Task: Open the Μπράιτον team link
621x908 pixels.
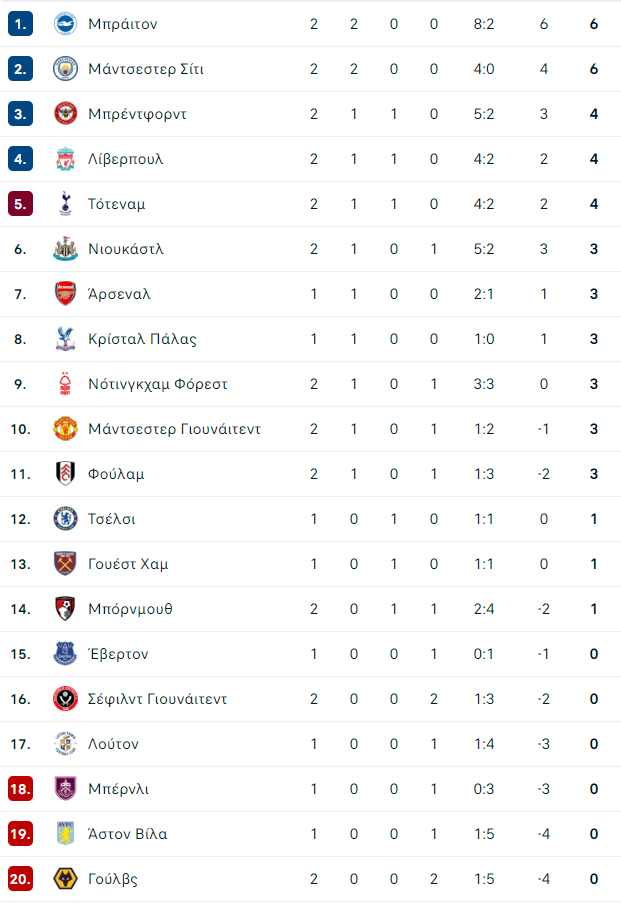Action: click(x=123, y=24)
